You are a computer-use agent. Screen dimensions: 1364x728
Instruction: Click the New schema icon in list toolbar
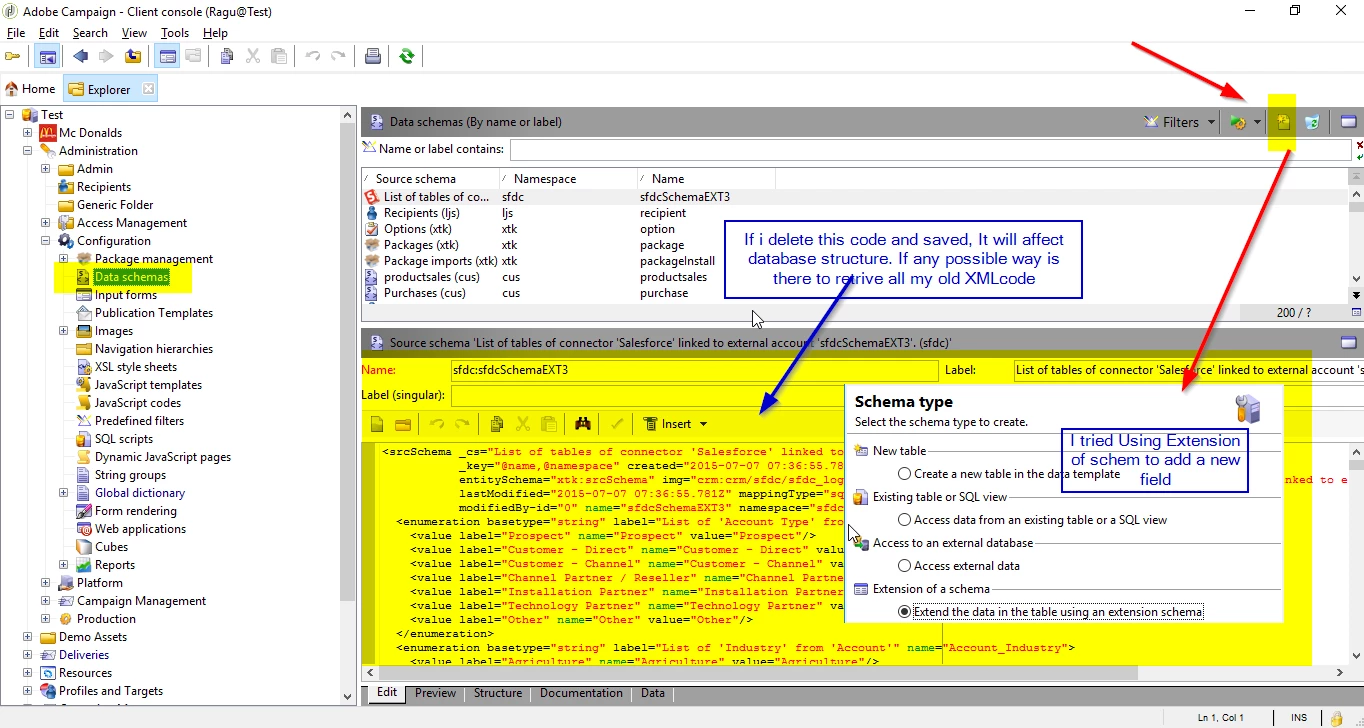1284,122
